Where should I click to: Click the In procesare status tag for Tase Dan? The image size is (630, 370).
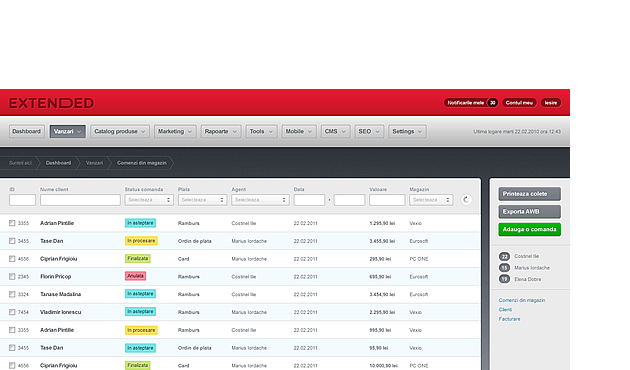tap(141, 241)
